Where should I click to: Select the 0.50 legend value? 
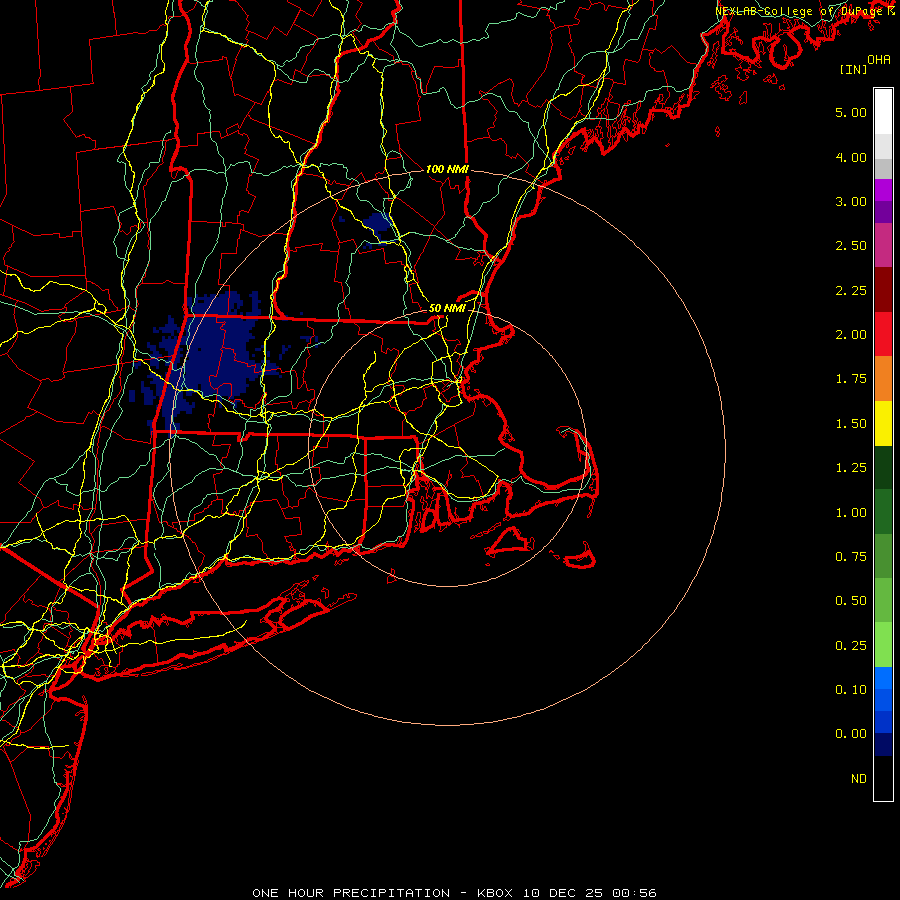pos(851,601)
